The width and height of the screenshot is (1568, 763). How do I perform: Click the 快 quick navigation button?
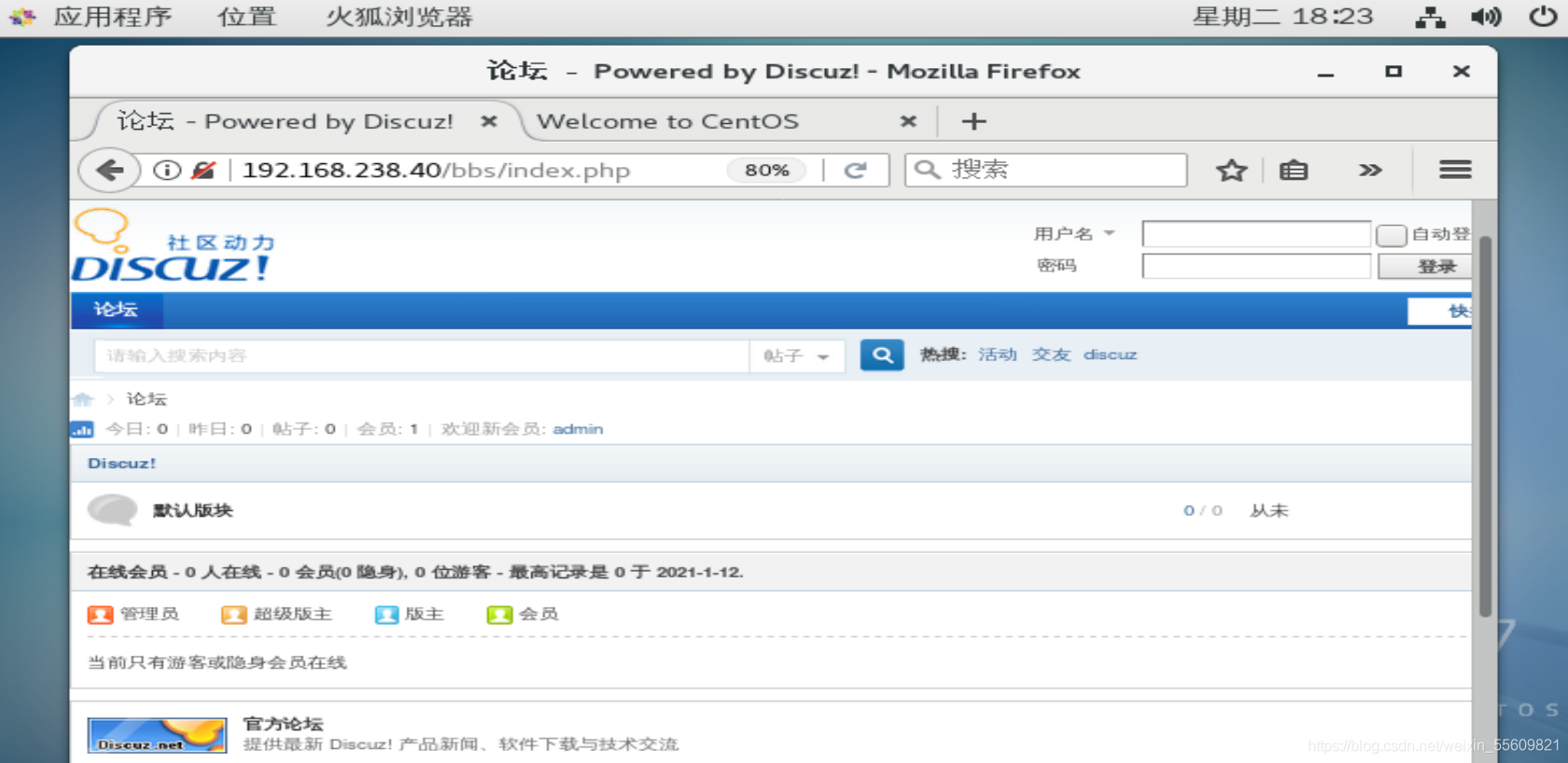pyautogui.click(x=1439, y=312)
